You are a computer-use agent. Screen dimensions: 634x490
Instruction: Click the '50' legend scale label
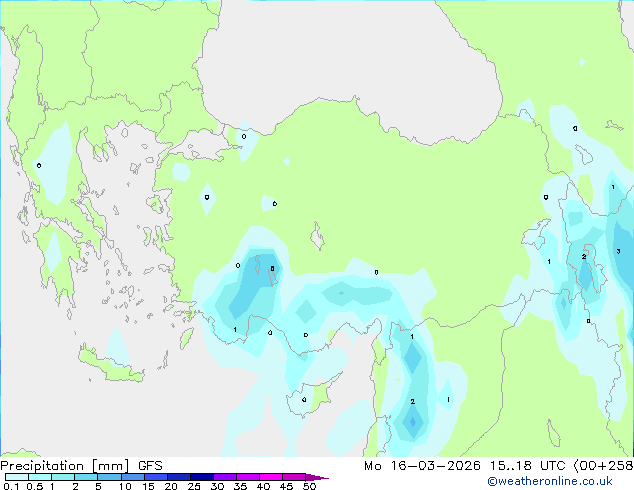[309, 486]
